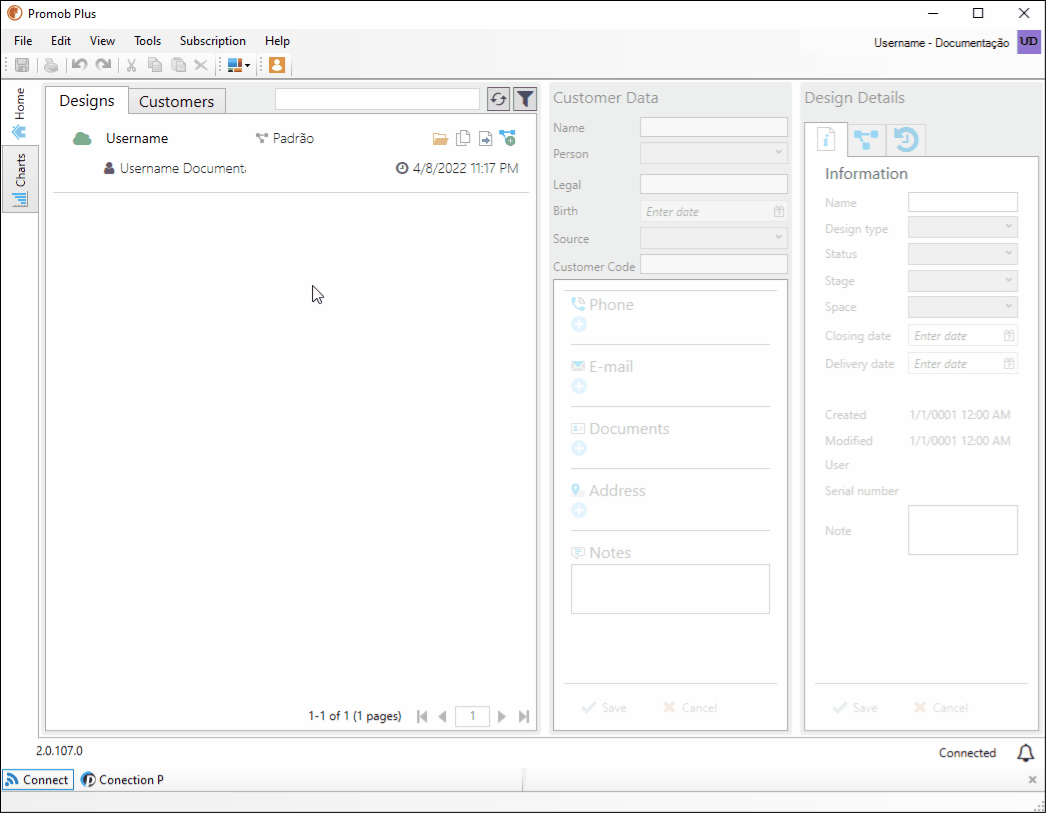Image resolution: width=1046 pixels, height=813 pixels.
Task: Switch to the Customers tab
Action: (177, 101)
